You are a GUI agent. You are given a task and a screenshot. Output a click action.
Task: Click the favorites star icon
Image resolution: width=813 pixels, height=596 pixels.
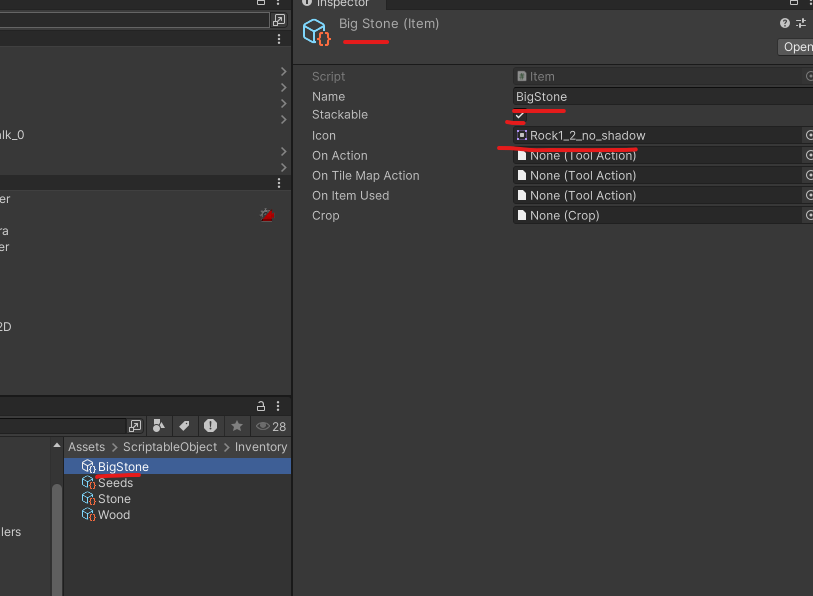(237, 426)
